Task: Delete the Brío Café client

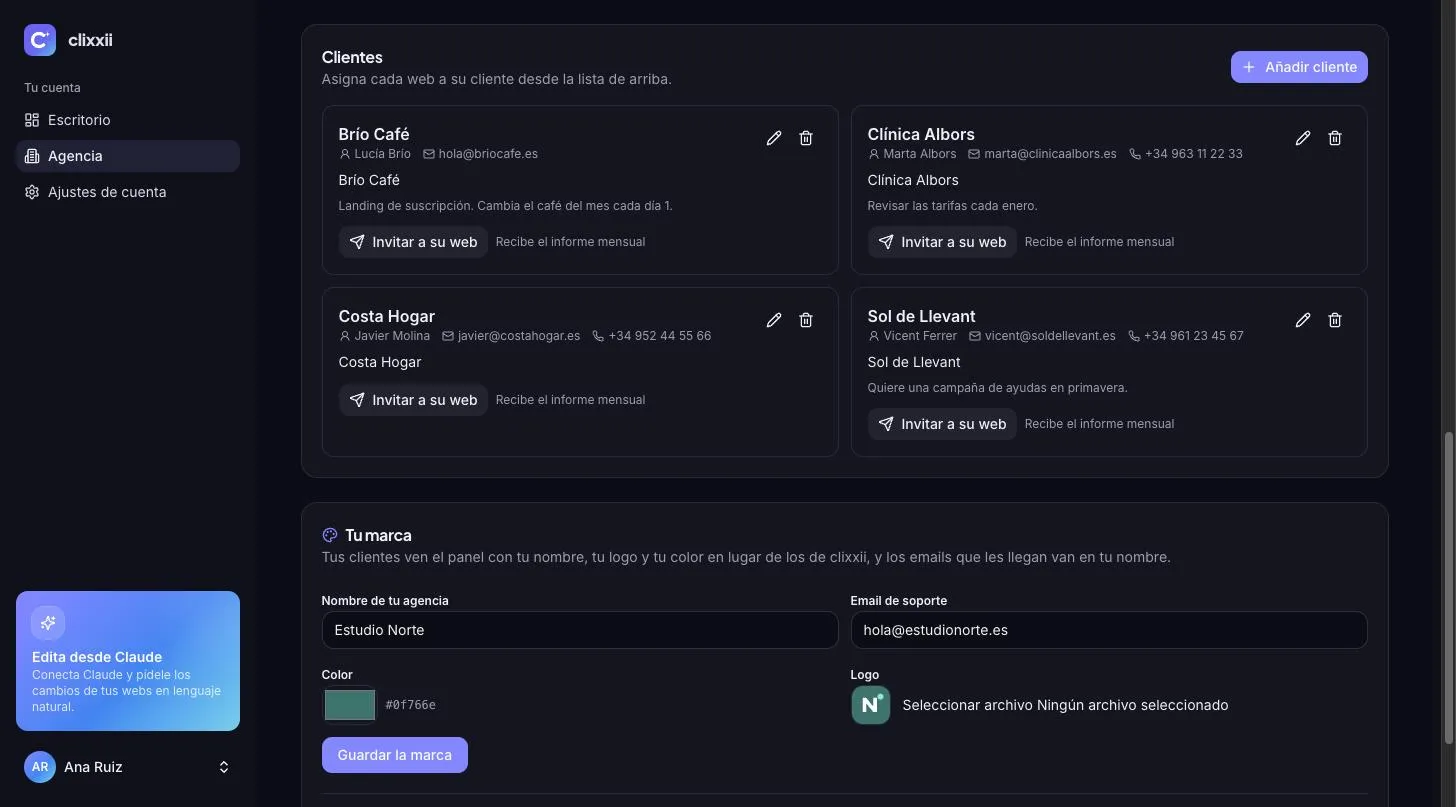Action: (x=806, y=138)
